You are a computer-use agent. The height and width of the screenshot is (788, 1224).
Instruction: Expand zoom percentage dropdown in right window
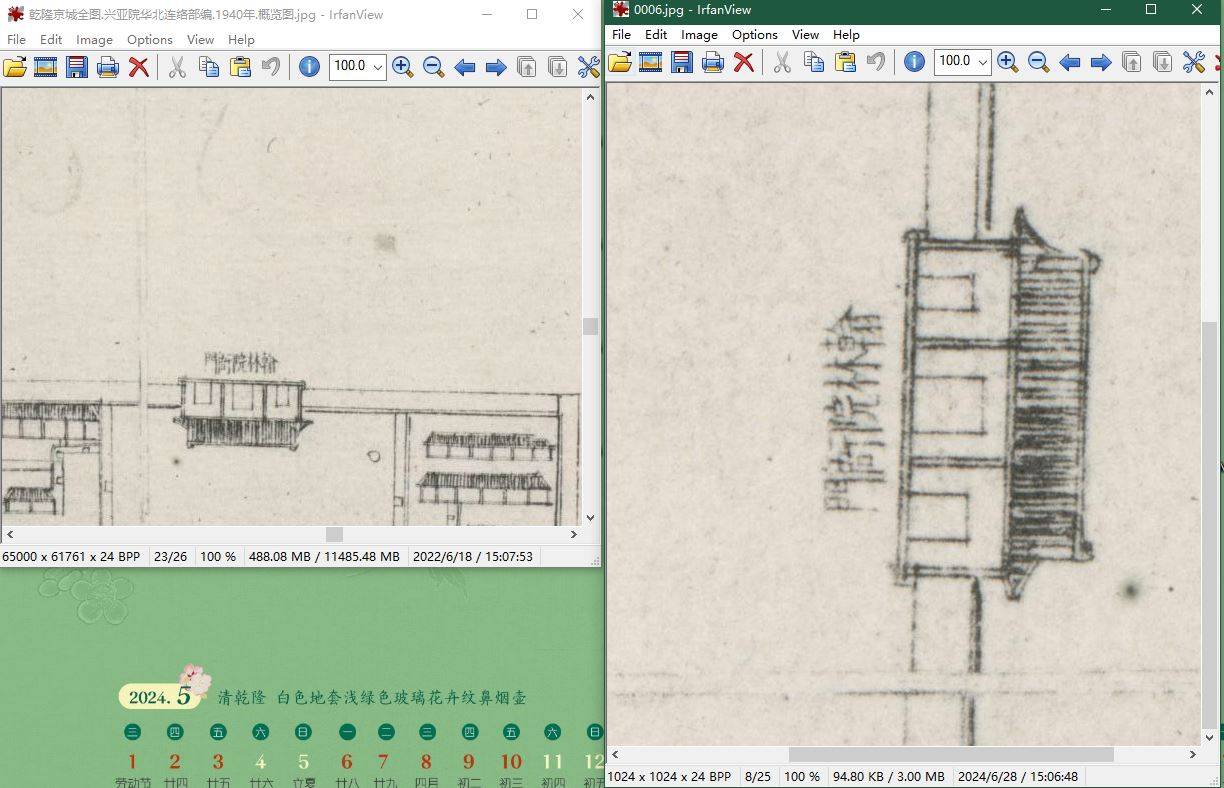[x=982, y=62]
